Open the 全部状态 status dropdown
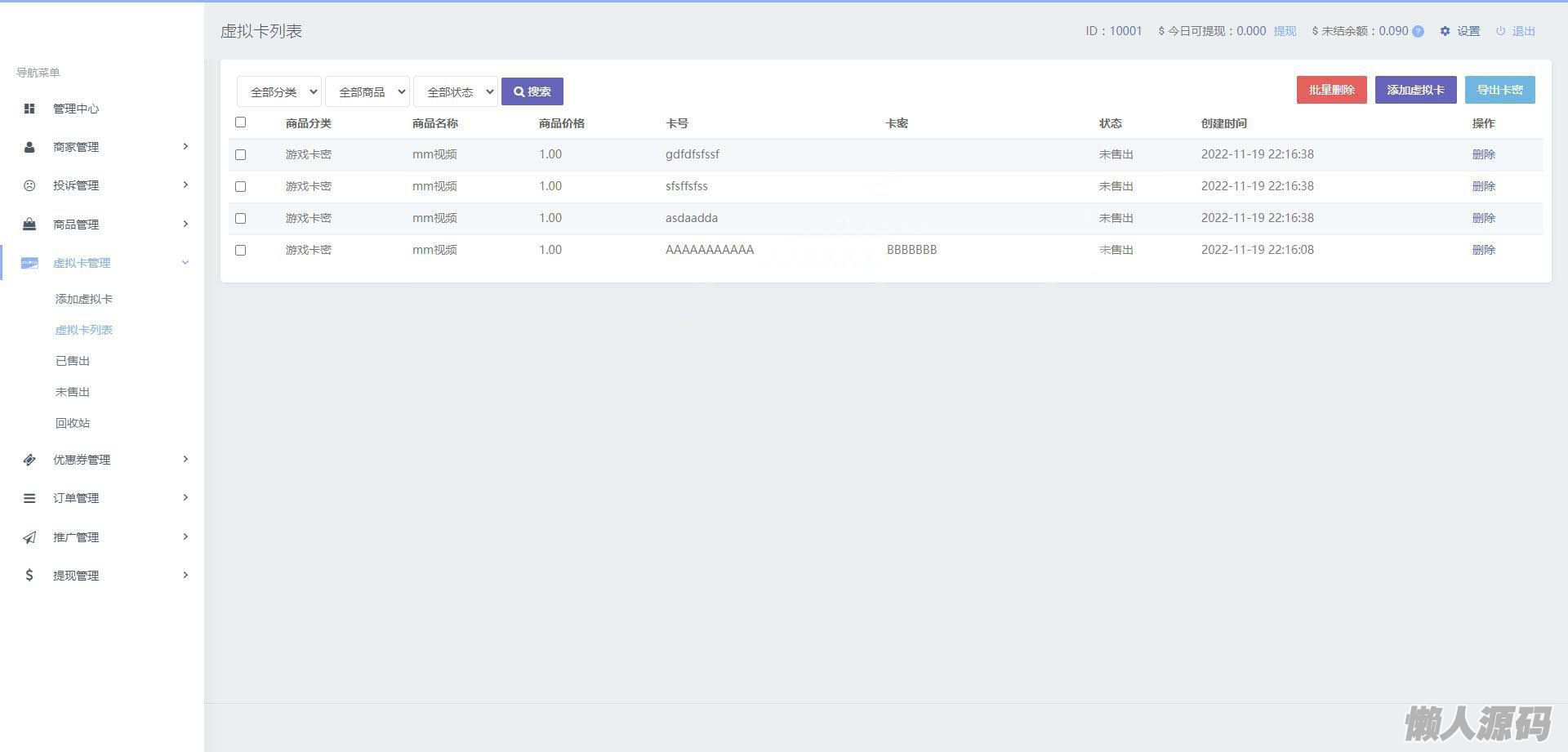This screenshot has height=752, width=1568. (456, 91)
